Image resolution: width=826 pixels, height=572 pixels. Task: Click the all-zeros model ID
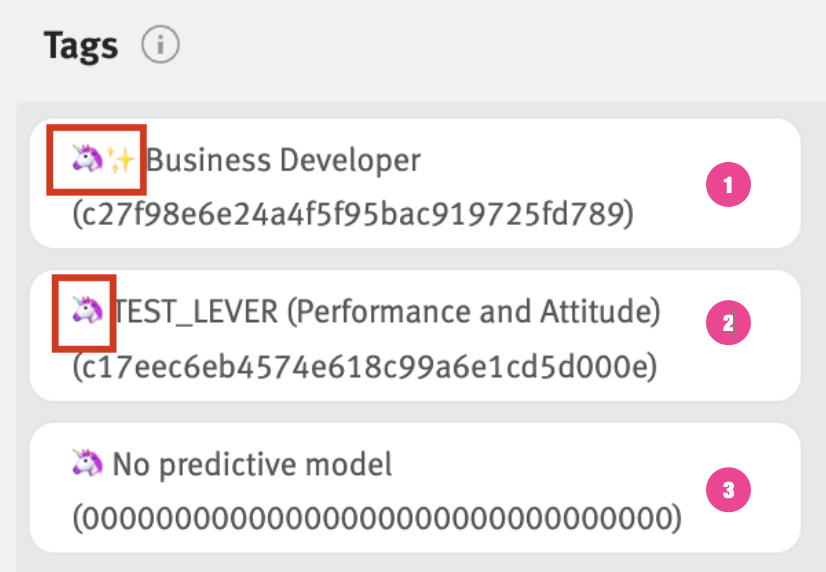(376, 519)
